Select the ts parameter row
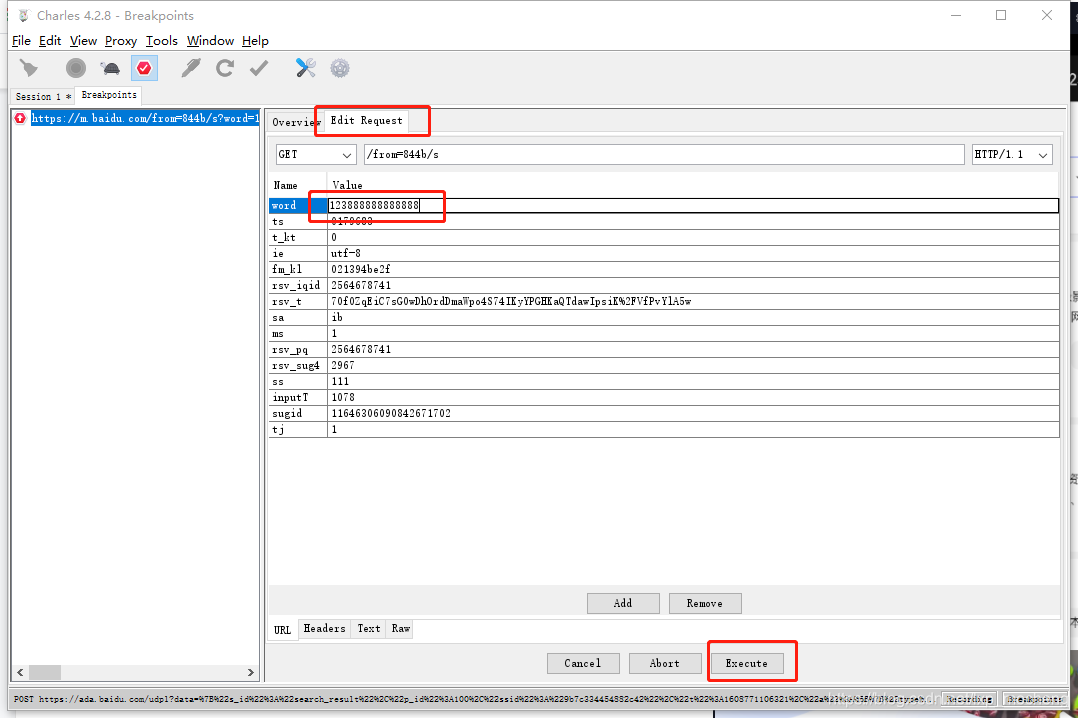The height and width of the screenshot is (718, 1078). pyautogui.click(x=664, y=221)
